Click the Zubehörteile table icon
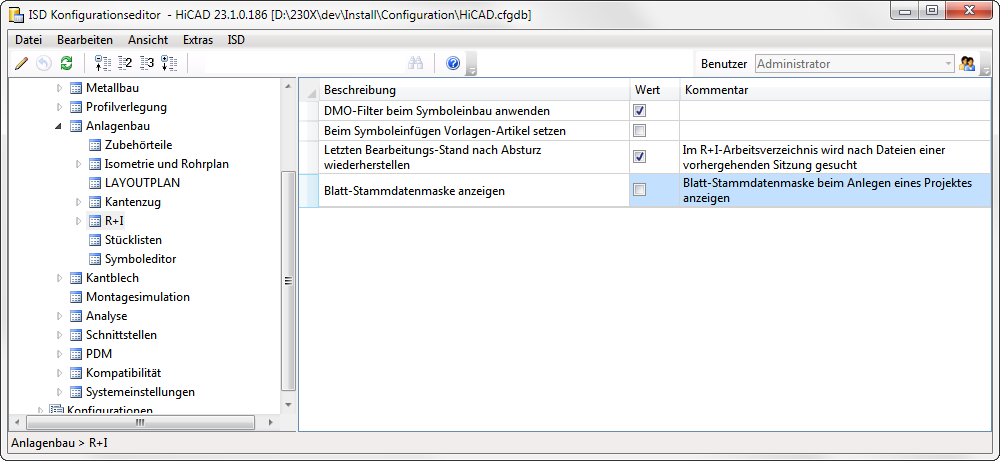Viewport: 1000px width, 461px height. 95,145
